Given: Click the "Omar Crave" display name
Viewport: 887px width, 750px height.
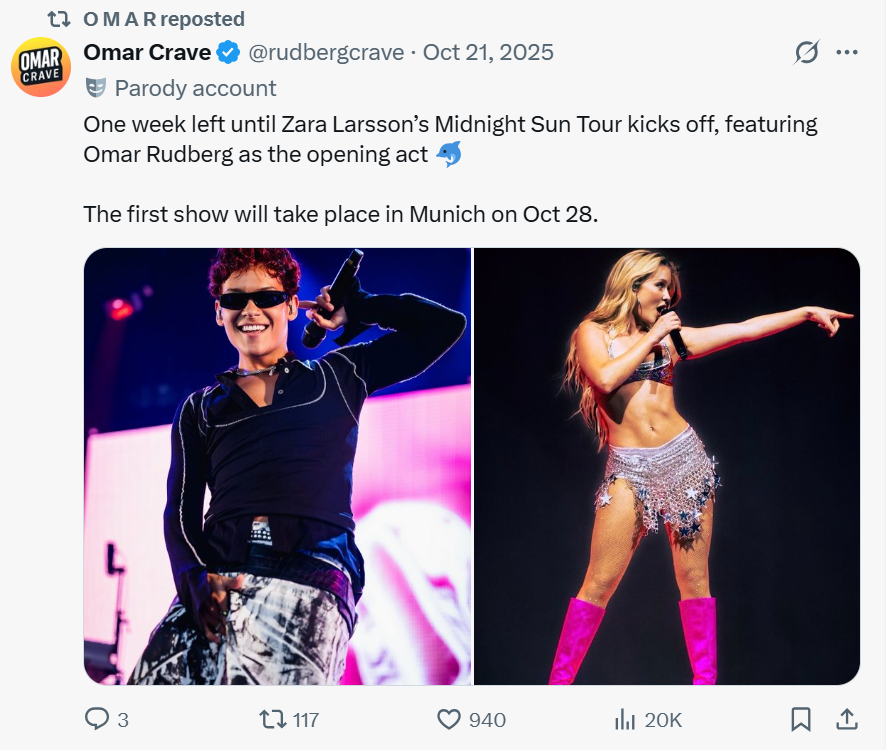Looking at the screenshot, I should [x=147, y=52].
